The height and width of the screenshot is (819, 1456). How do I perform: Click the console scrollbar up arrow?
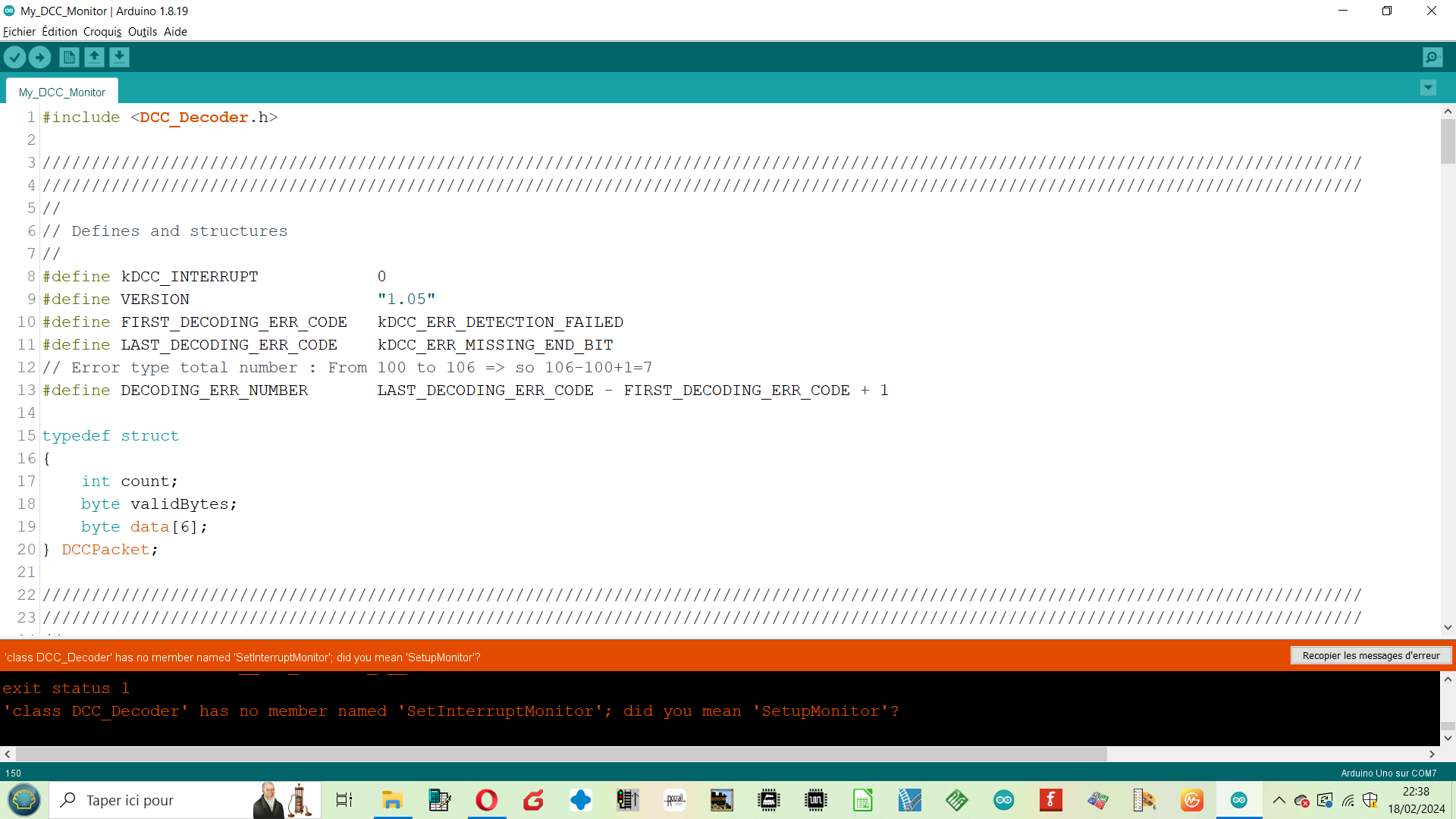coord(1448,679)
